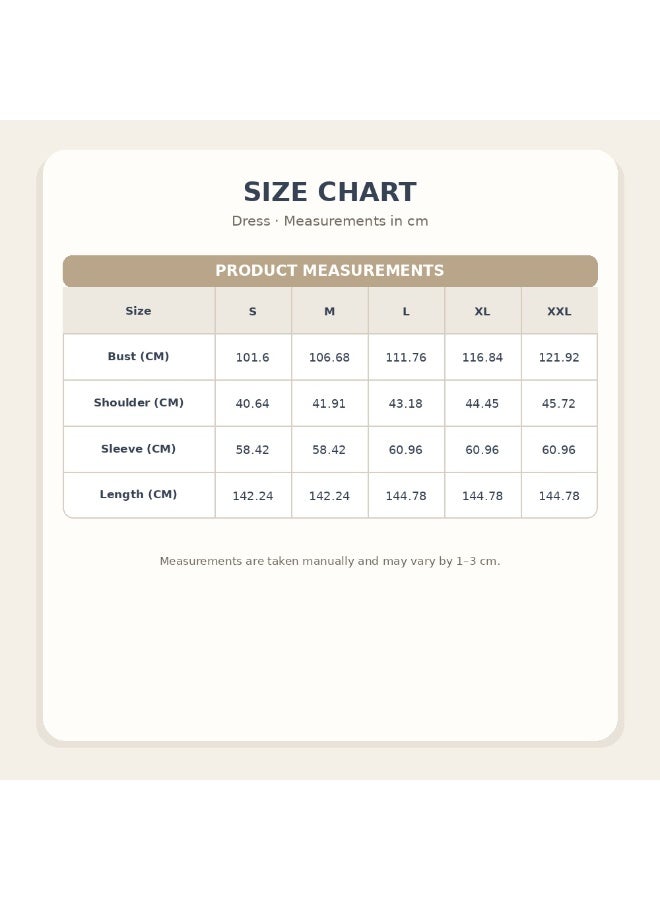Click the shoulder value 43.18
Viewport: 660px width, 900px height.
[406, 404]
